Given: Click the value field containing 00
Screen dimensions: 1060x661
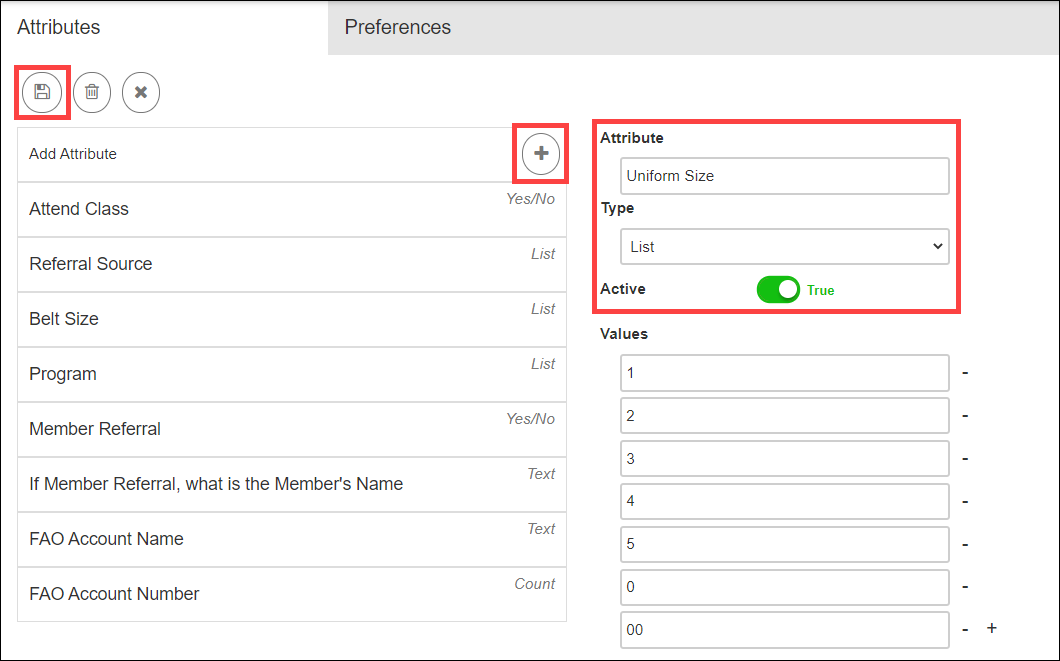Looking at the screenshot, I should (x=785, y=630).
